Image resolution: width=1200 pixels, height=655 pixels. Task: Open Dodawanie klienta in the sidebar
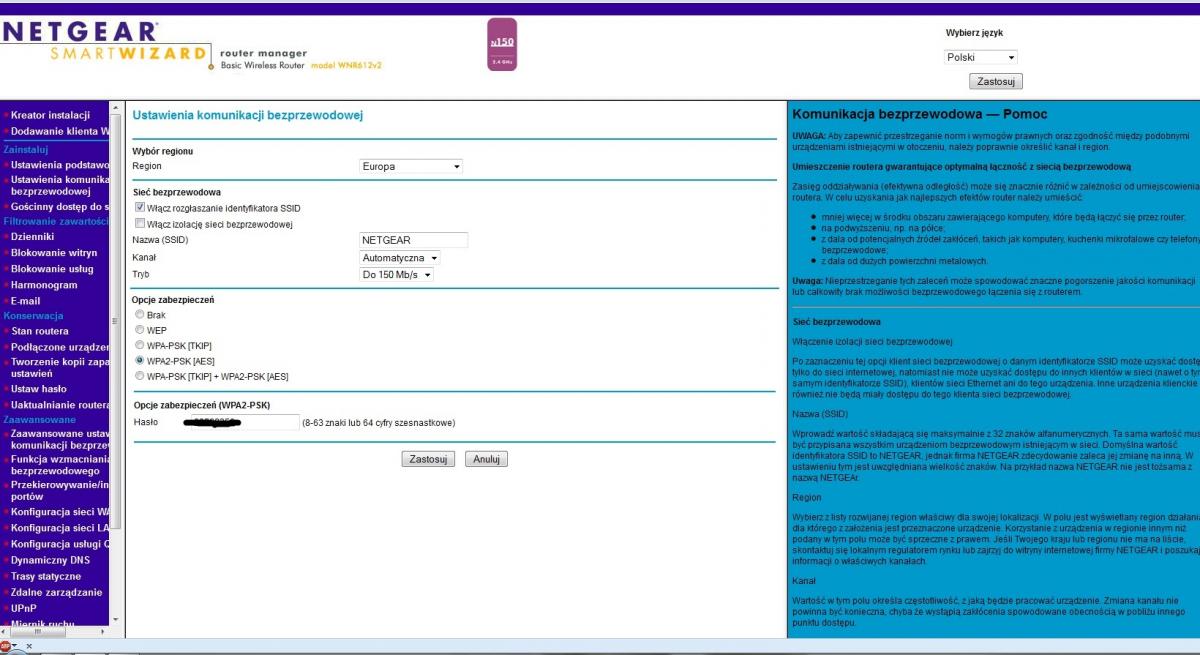tap(59, 131)
